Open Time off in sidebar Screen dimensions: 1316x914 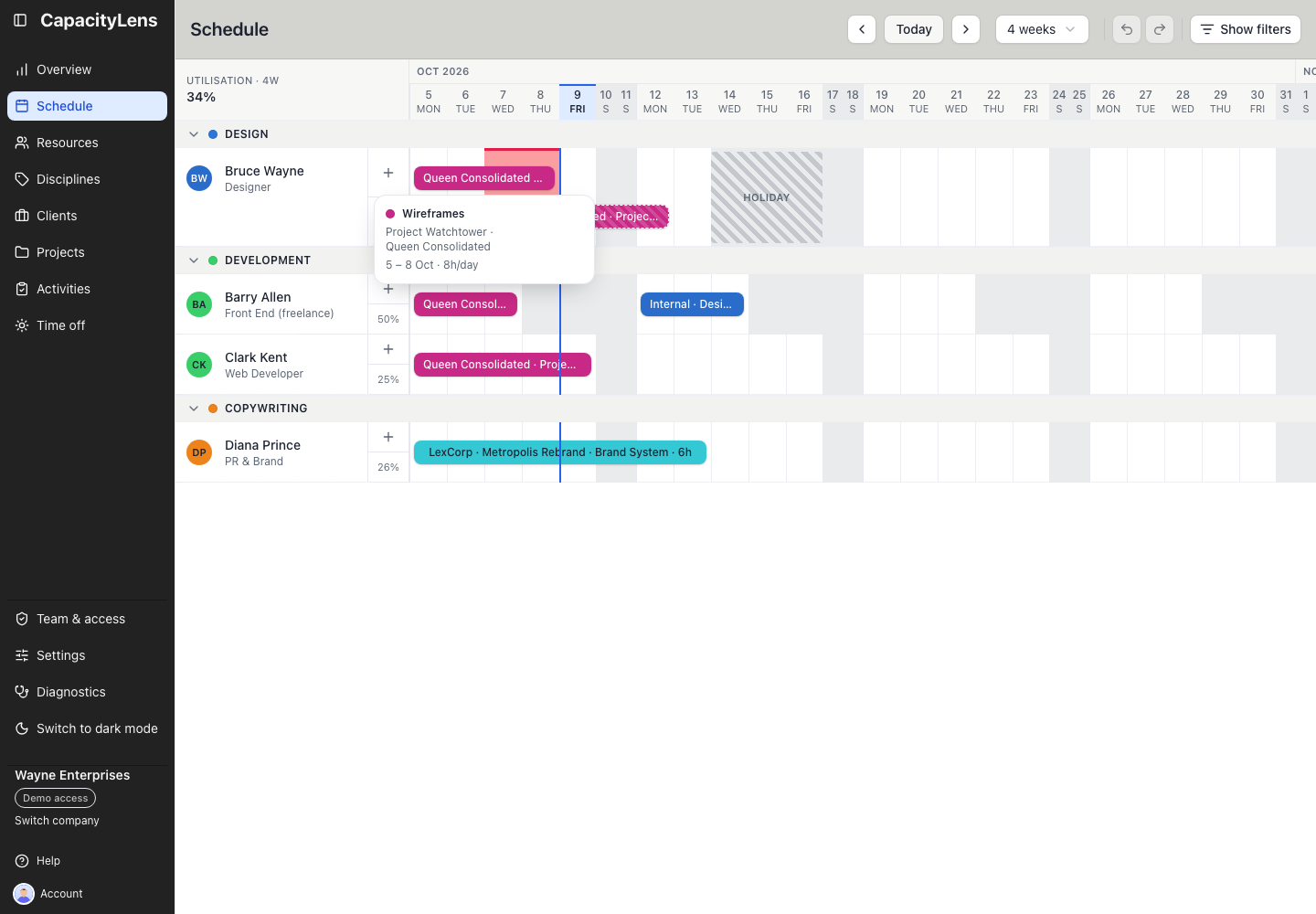click(87, 325)
